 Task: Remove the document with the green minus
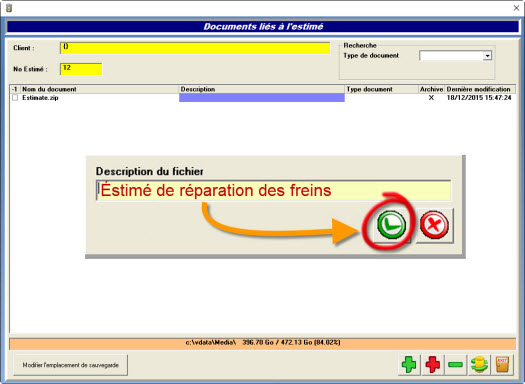point(455,365)
